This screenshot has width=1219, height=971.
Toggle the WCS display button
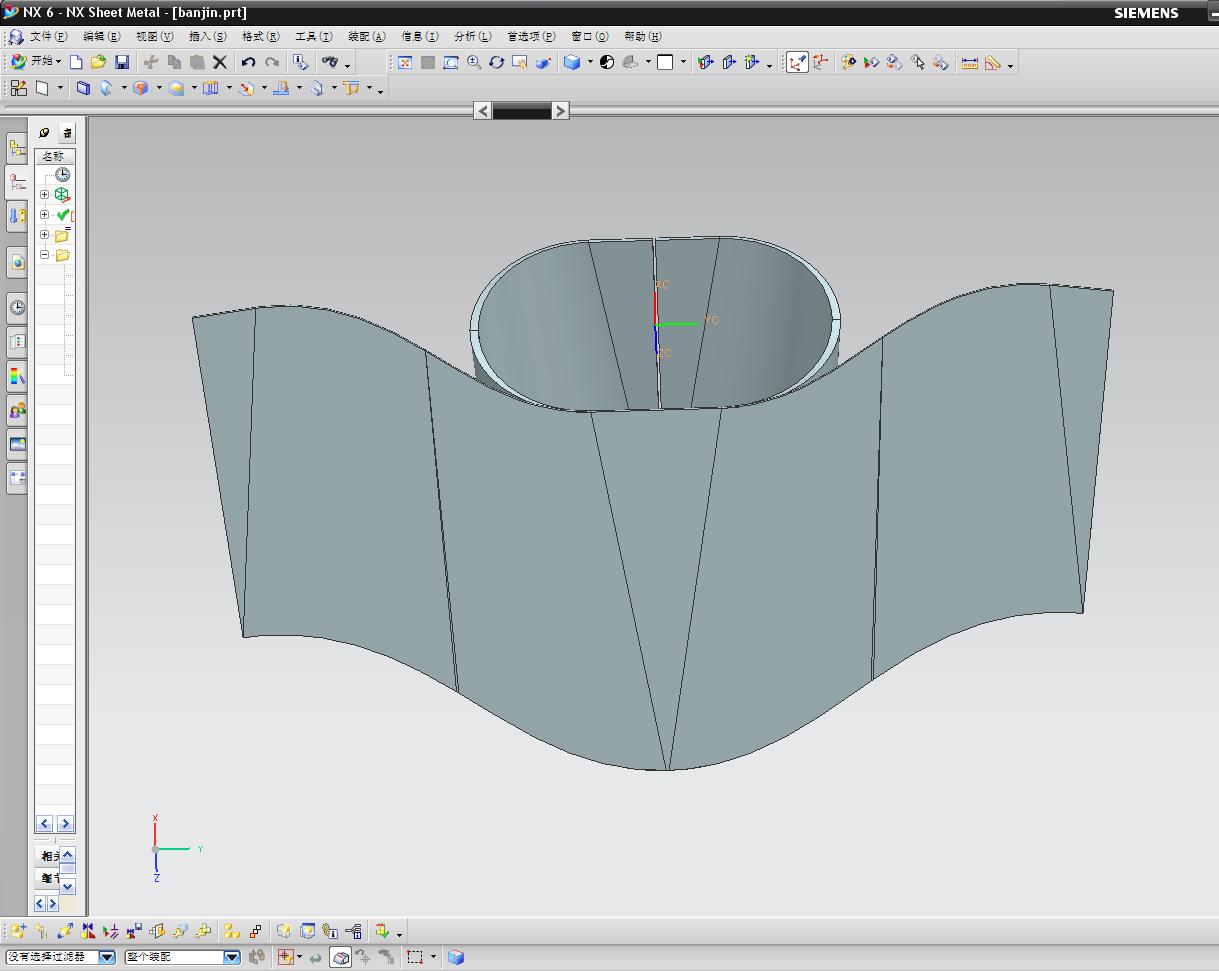click(797, 62)
